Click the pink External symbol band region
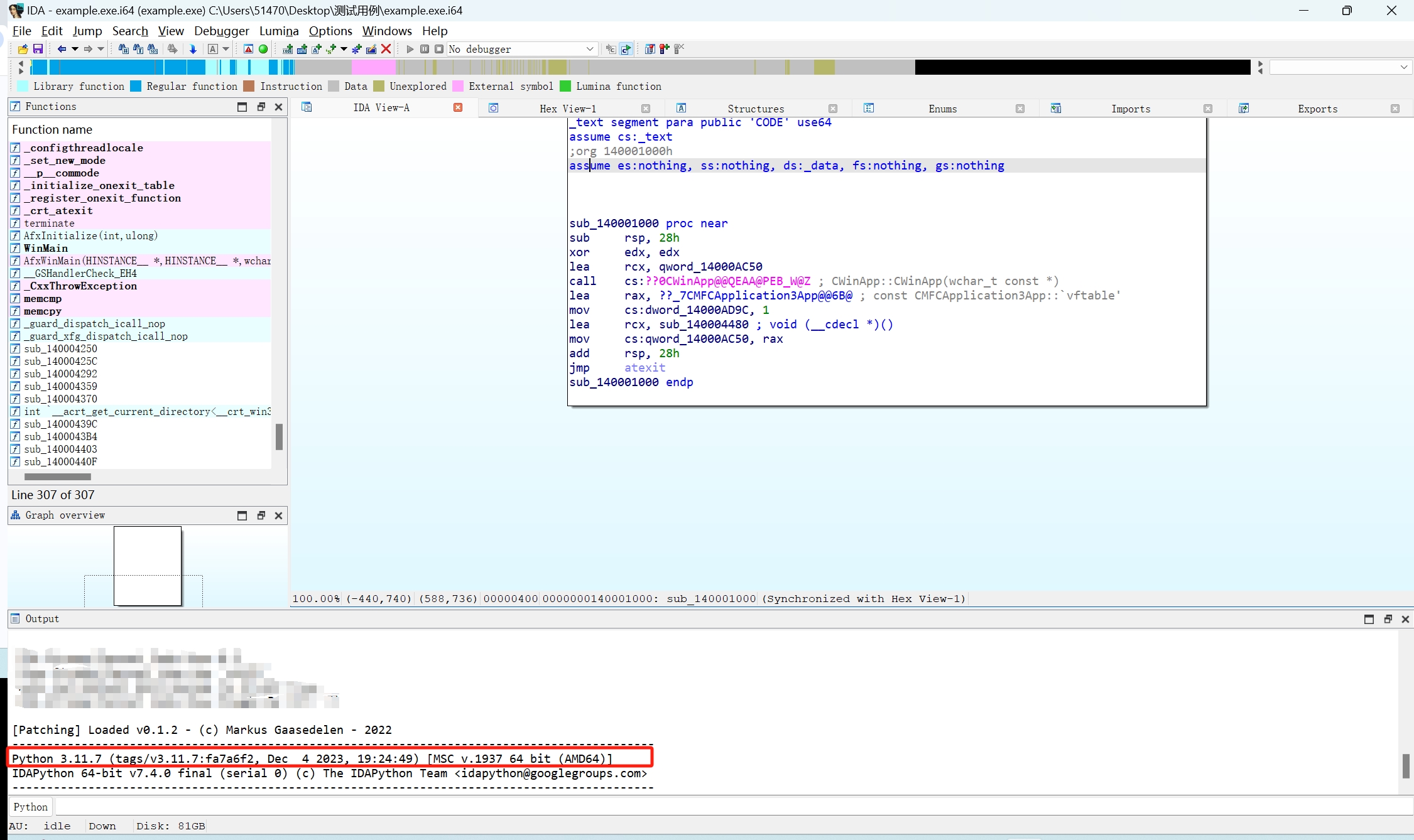The width and height of the screenshot is (1414, 840). tap(373, 67)
